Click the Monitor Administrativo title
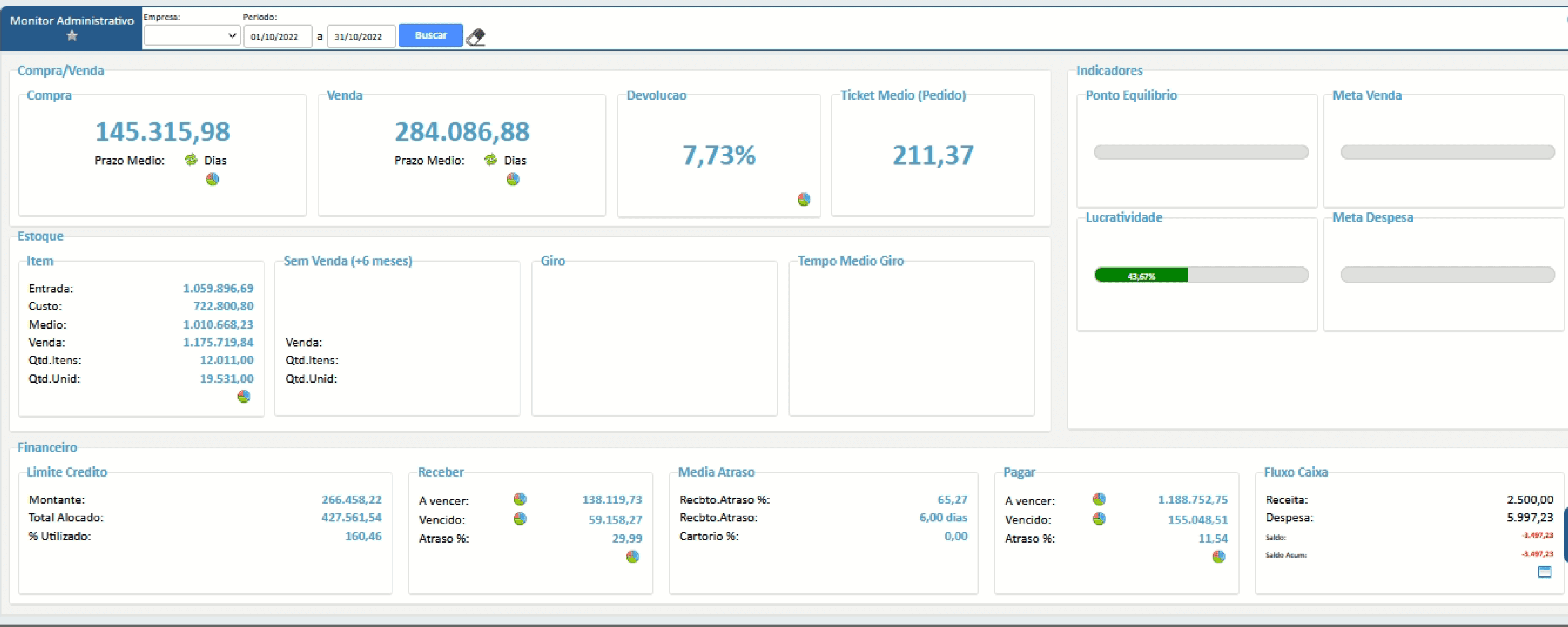Viewport: 1568px width, 627px height. [72, 20]
